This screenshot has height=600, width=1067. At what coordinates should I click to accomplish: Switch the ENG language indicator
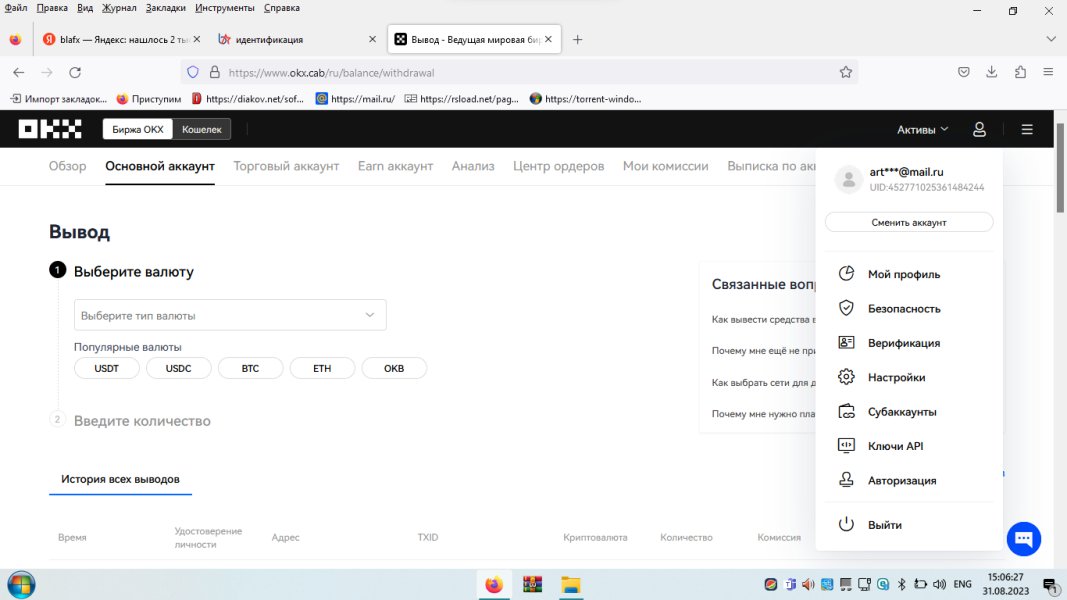(x=962, y=584)
